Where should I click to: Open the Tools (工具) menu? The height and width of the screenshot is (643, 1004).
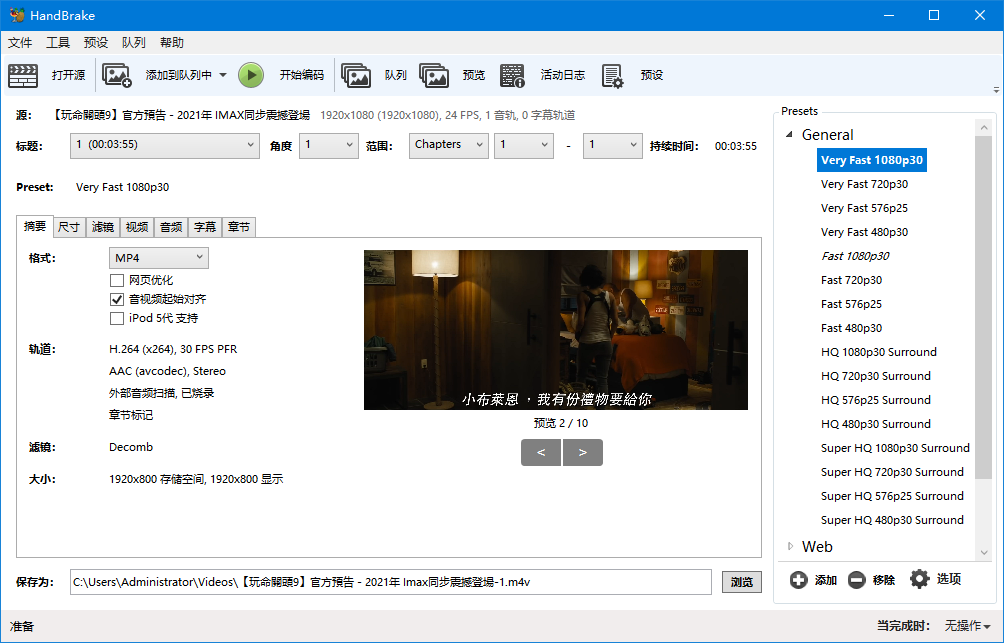58,43
